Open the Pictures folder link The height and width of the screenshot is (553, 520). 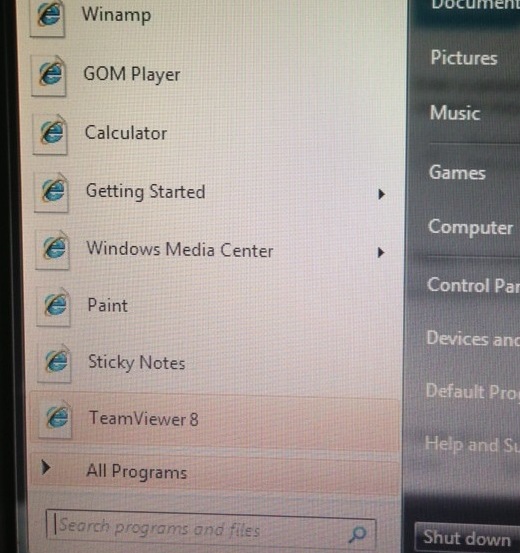[464, 58]
